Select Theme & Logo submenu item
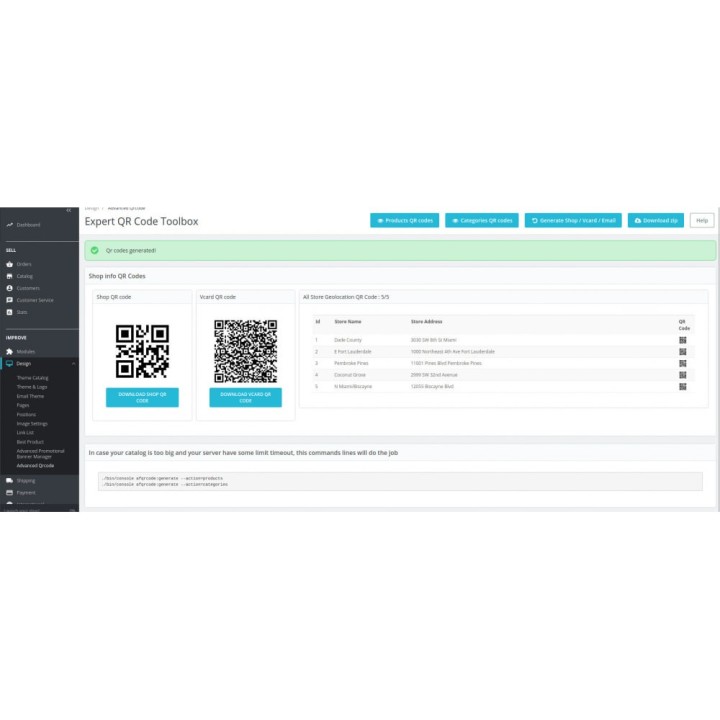This screenshot has width=720, height=720. 32,387
